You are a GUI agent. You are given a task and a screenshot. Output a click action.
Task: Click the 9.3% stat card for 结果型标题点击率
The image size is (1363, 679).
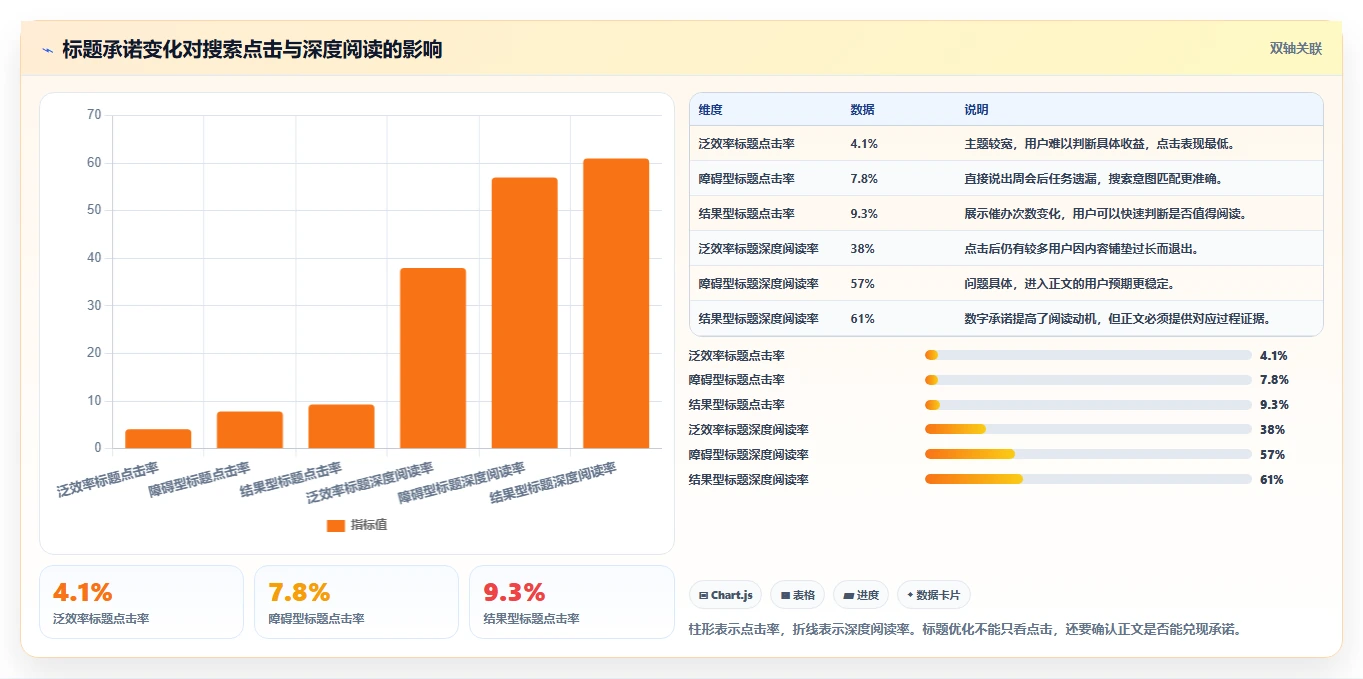coord(572,602)
